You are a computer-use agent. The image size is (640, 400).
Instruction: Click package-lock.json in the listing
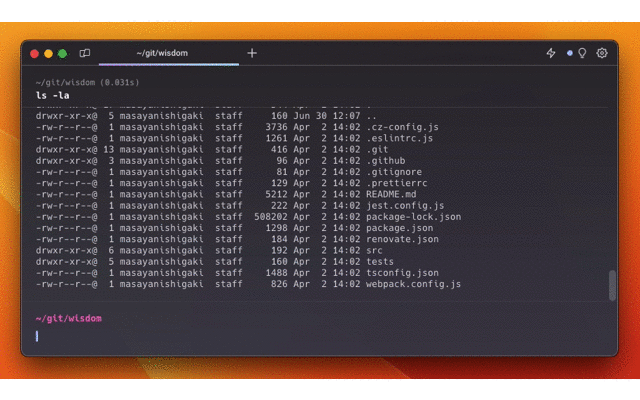413,217
